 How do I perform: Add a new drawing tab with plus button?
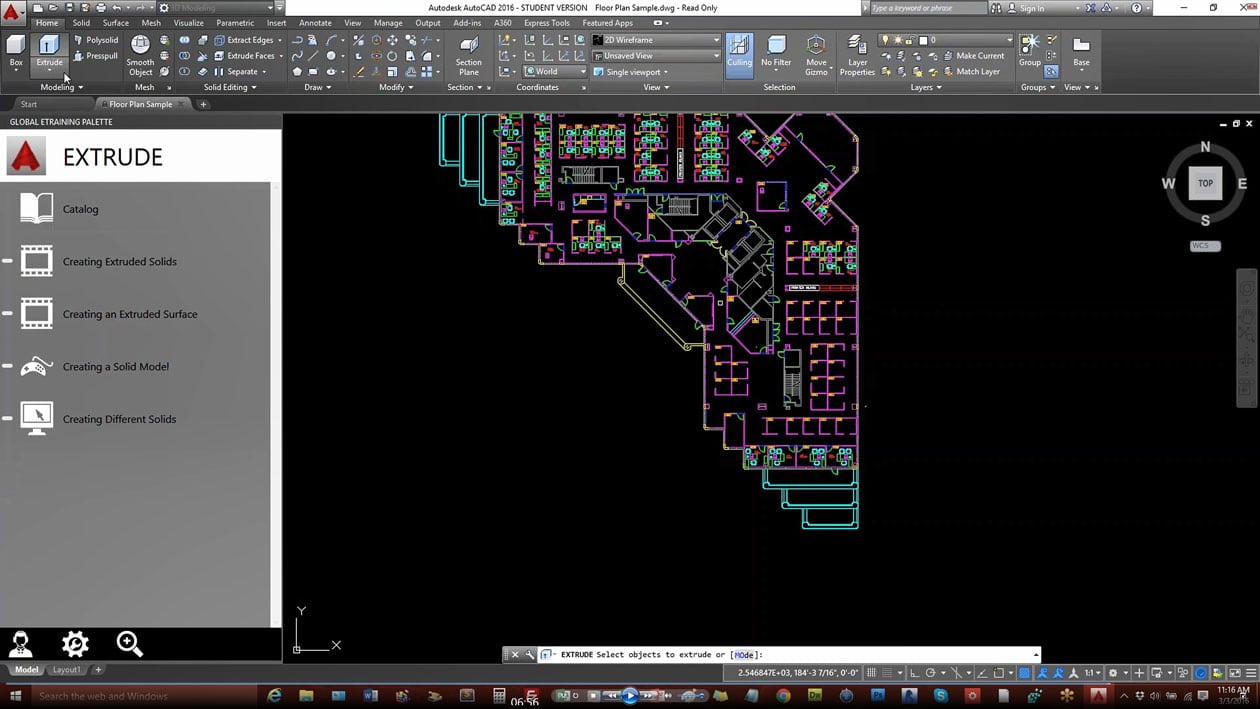(x=203, y=104)
